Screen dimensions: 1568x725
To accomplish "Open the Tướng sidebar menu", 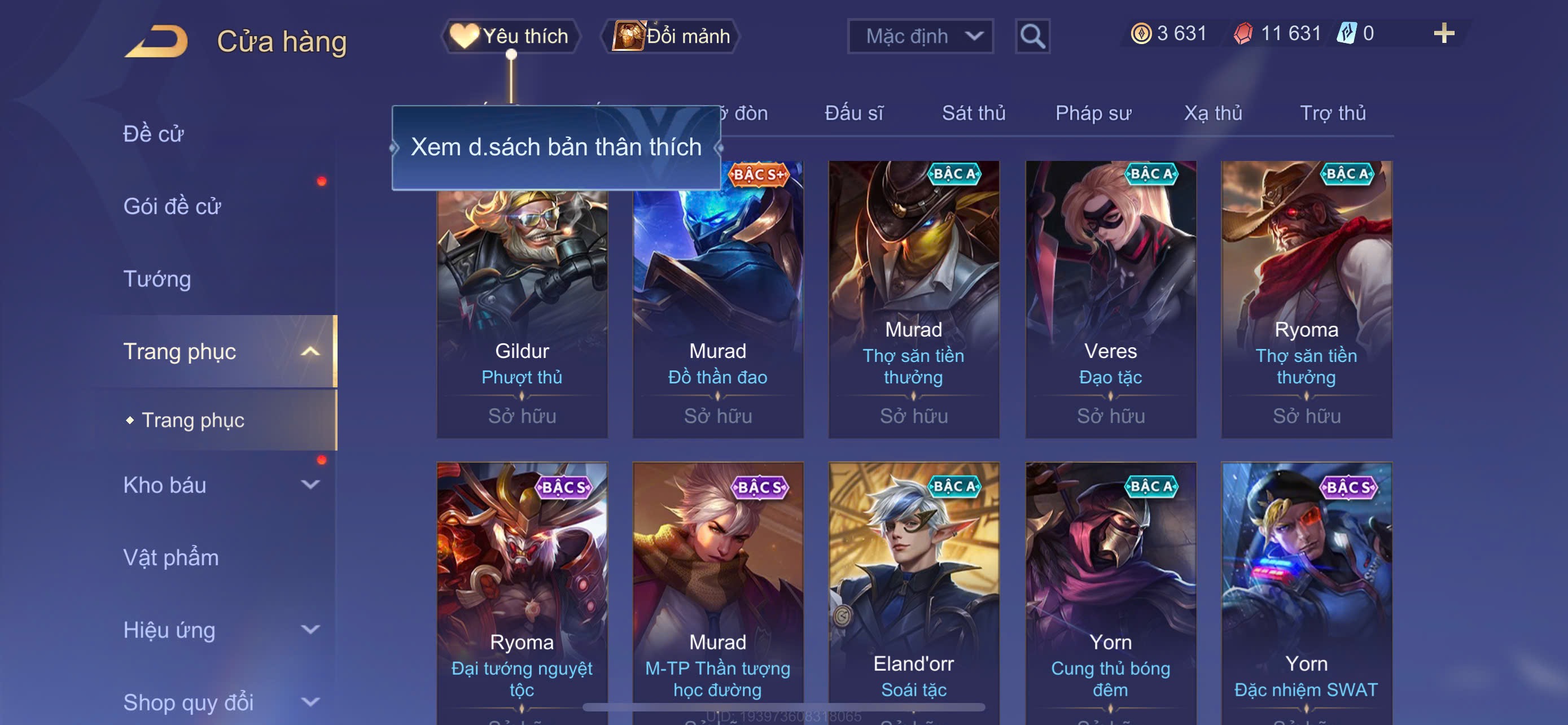I will click(157, 279).
